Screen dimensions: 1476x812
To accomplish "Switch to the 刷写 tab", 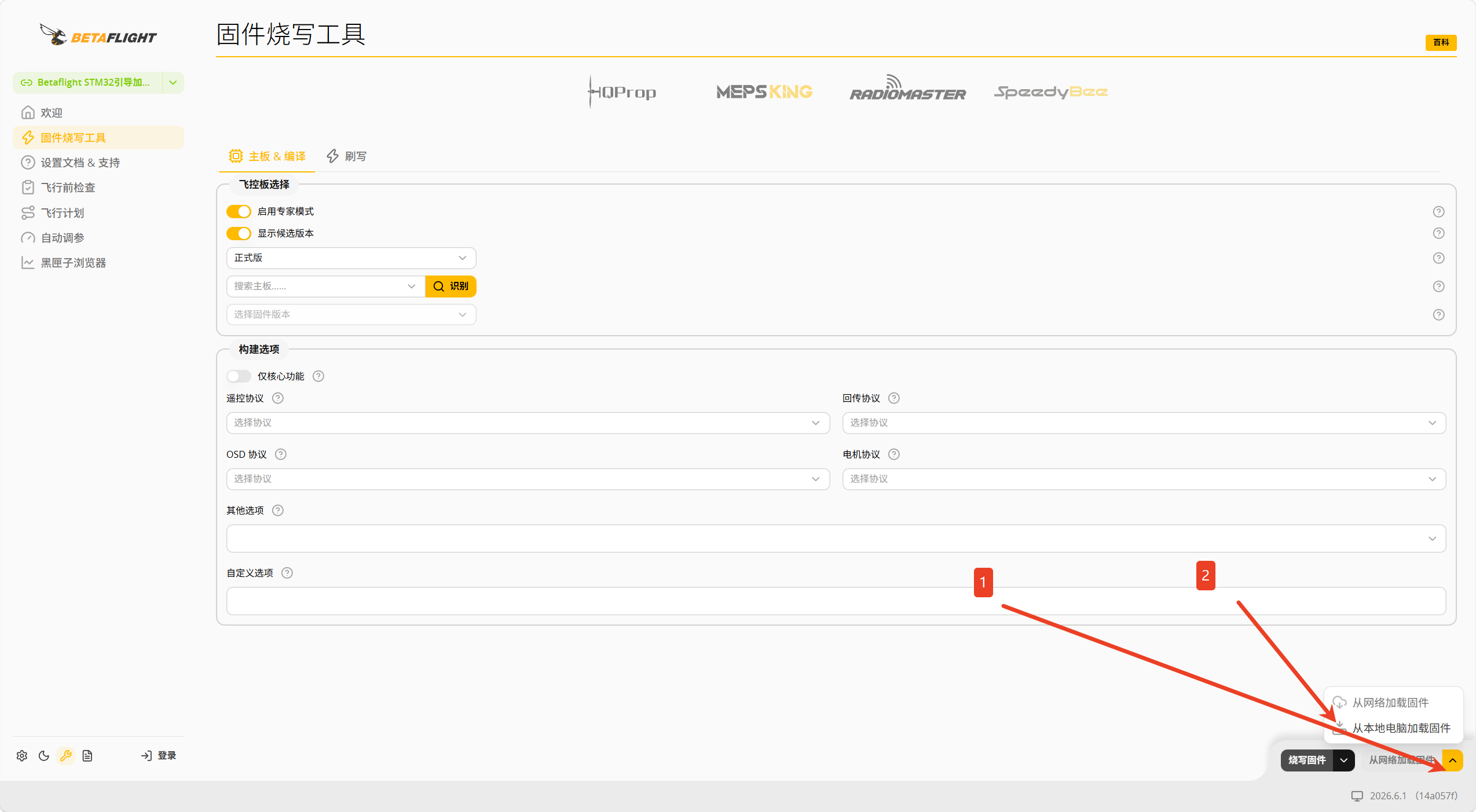I will [x=346, y=156].
